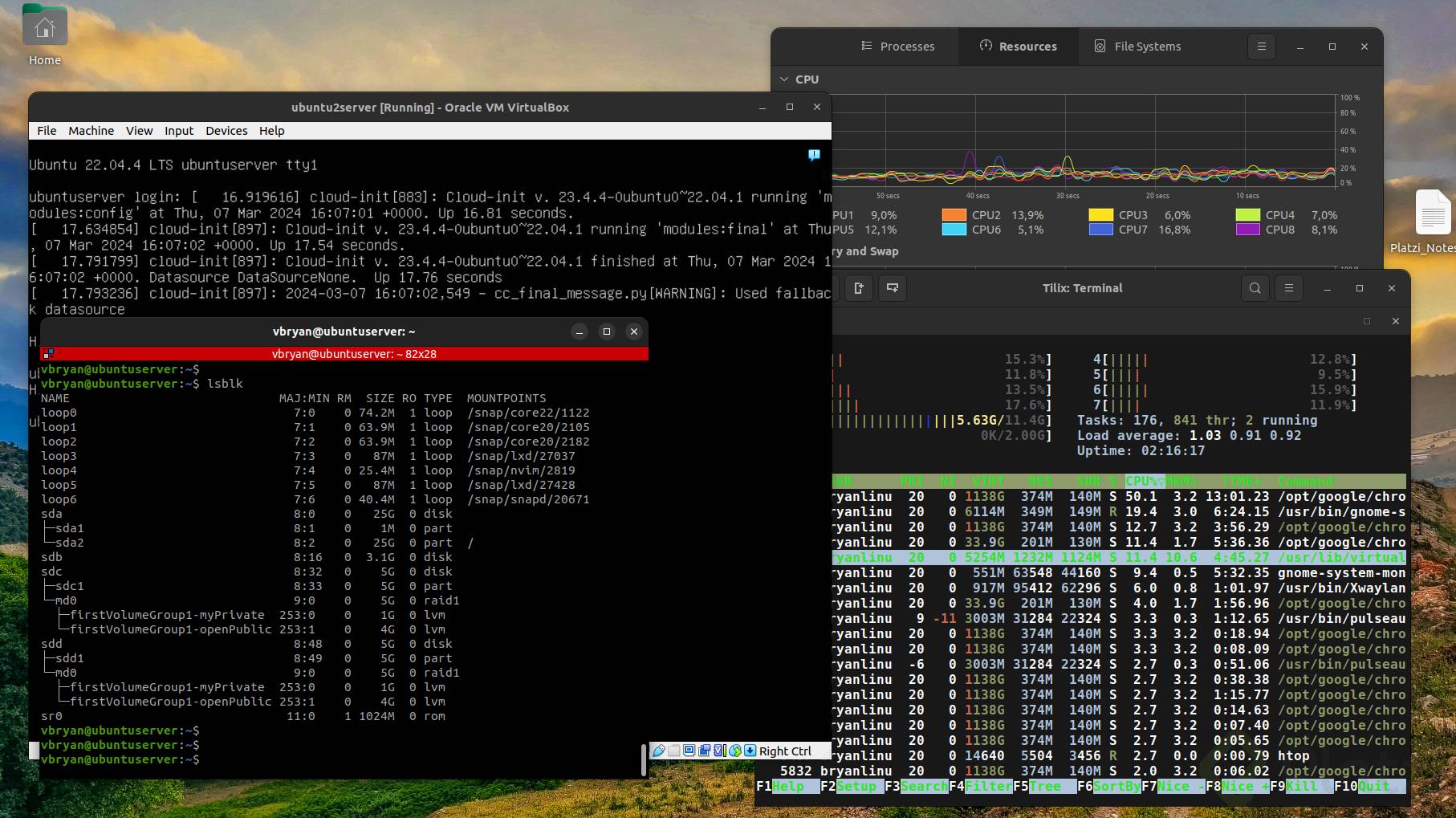Viewport: 1456px width, 818px height.
Task: Click the mouse integration globe icon
Action: [735, 751]
